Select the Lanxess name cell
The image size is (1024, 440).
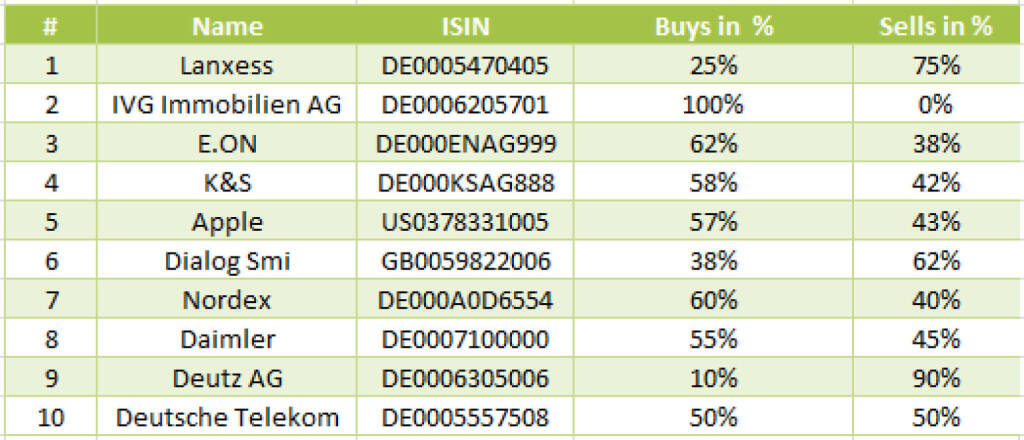(x=227, y=66)
